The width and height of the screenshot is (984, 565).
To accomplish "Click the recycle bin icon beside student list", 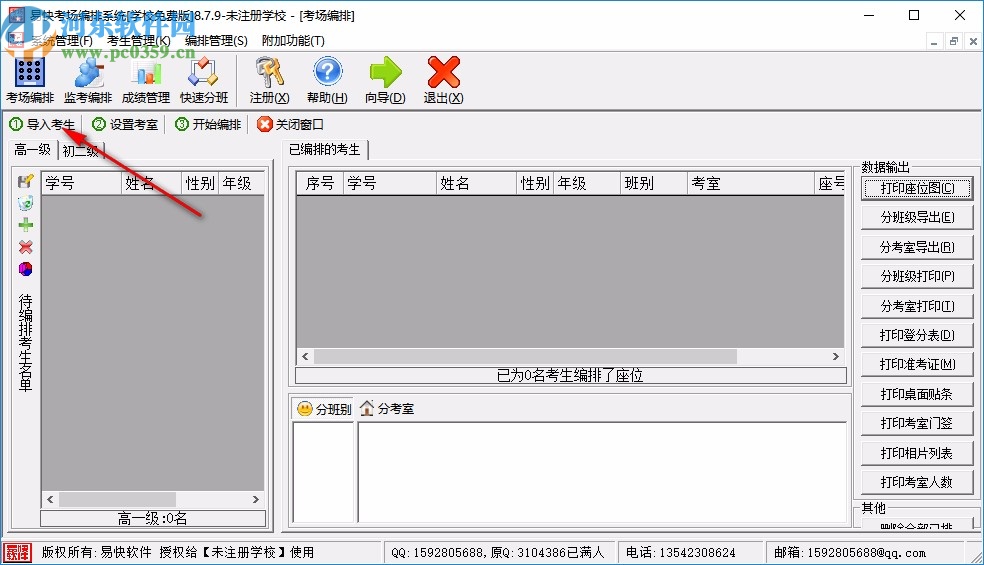I will coord(25,203).
